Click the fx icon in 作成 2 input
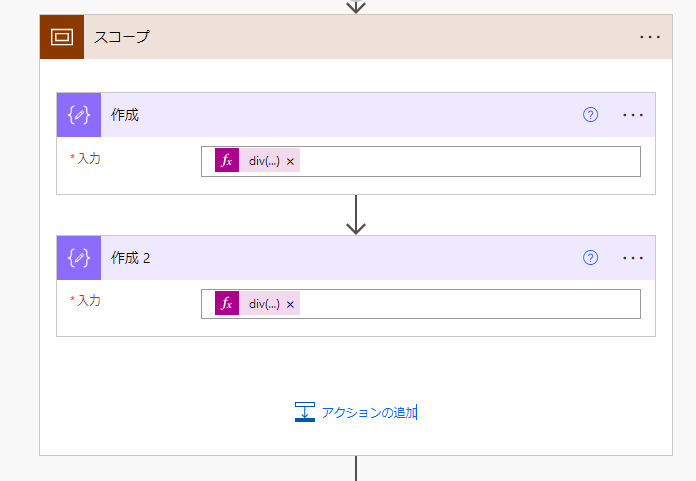This screenshot has width=696, height=481. [x=227, y=304]
